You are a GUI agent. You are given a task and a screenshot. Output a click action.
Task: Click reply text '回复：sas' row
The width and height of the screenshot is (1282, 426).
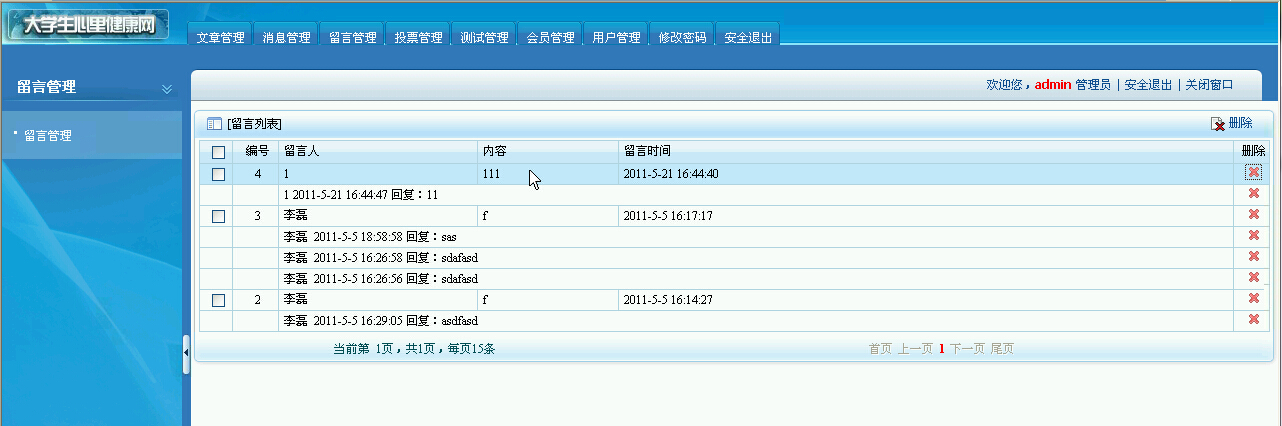(x=370, y=237)
